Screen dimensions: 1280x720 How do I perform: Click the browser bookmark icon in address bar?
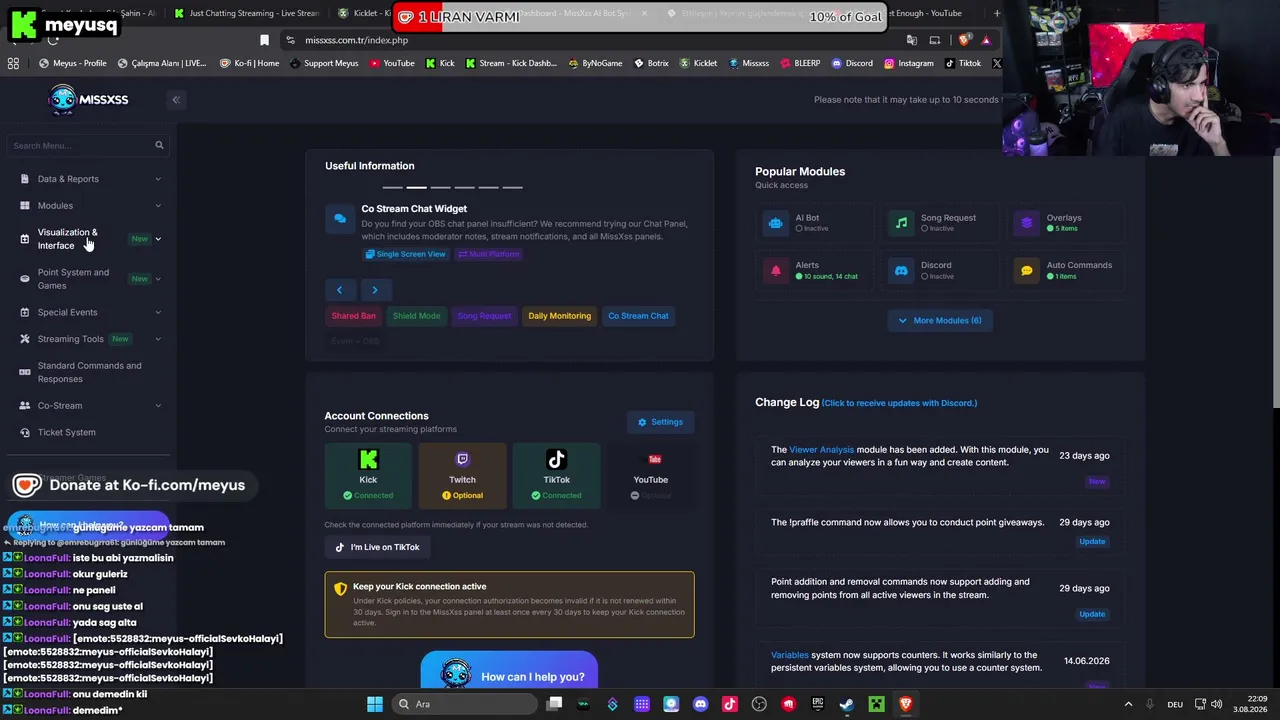point(264,40)
